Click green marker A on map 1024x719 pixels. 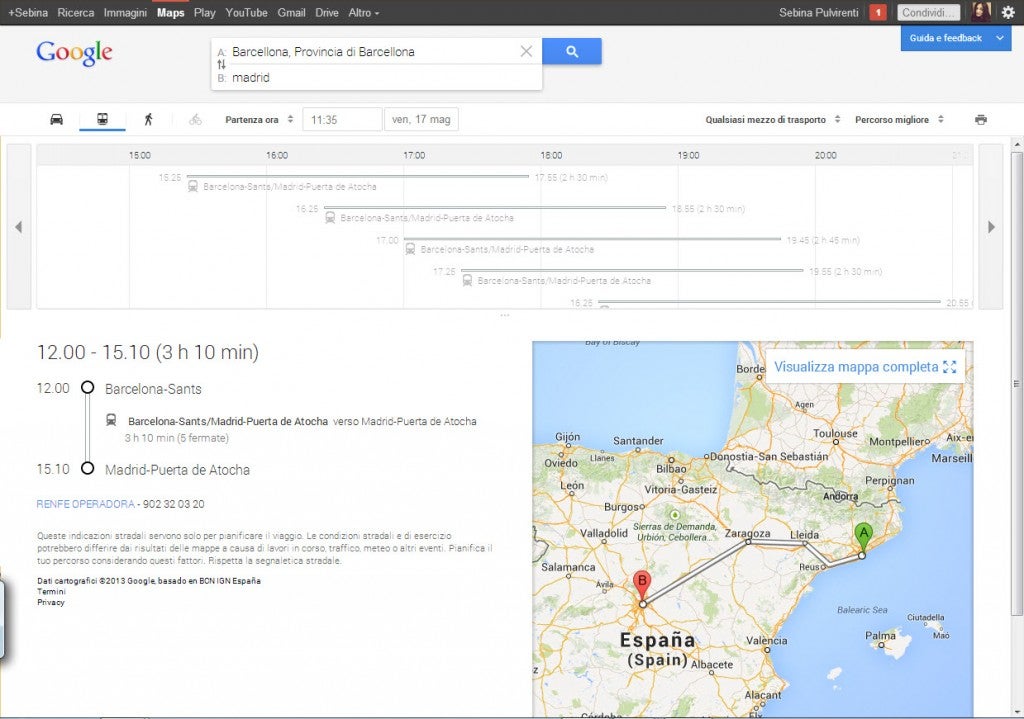click(x=863, y=539)
